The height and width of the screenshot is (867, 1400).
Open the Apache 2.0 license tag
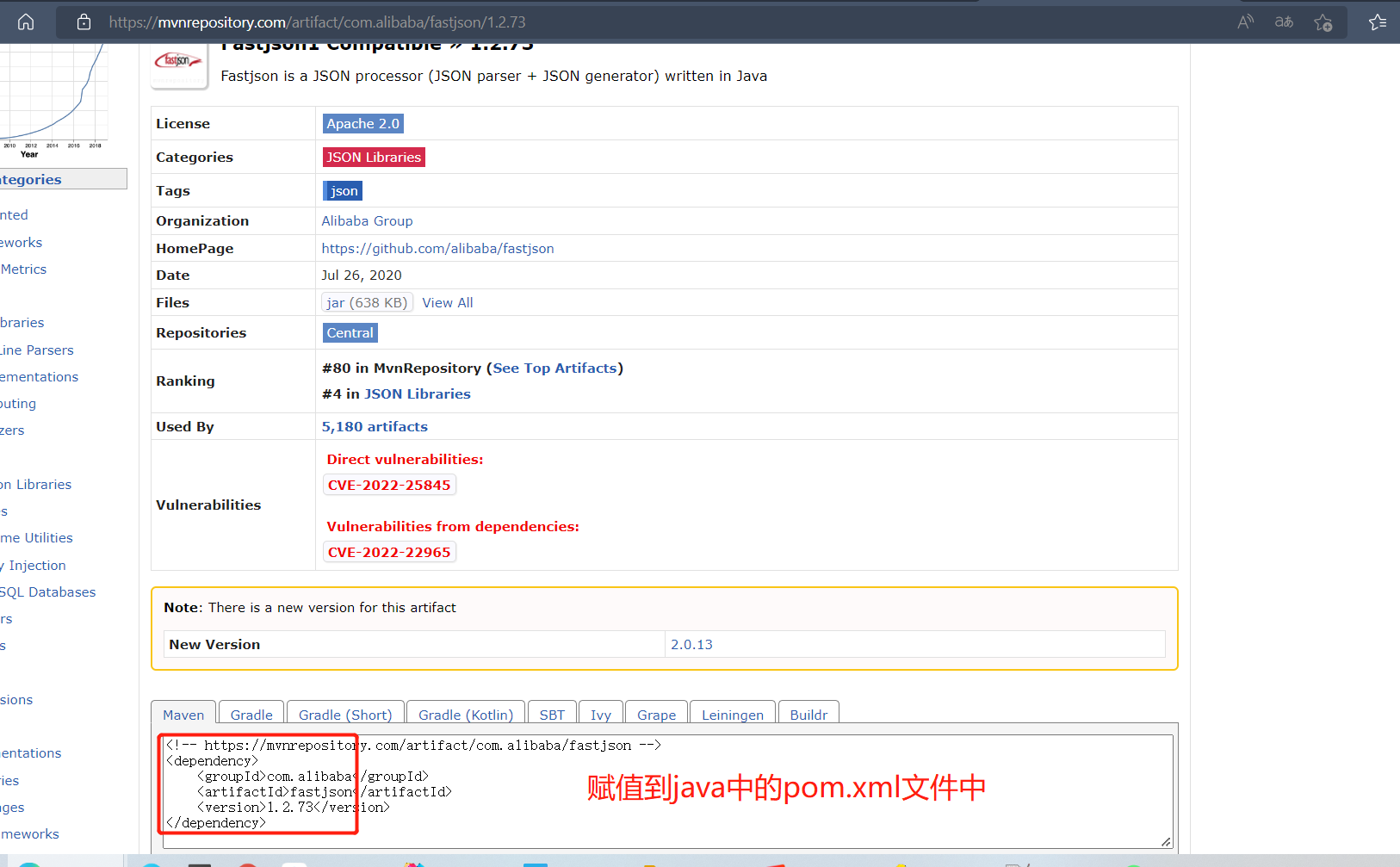(363, 124)
